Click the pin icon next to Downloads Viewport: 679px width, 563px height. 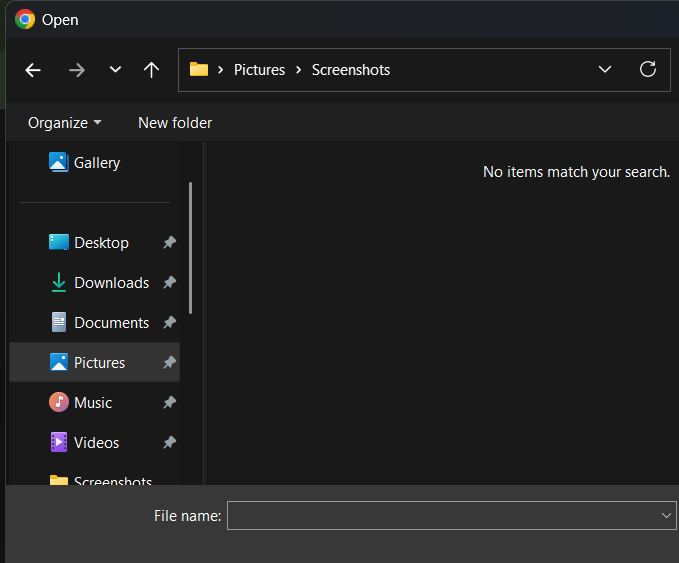click(169, 282)
